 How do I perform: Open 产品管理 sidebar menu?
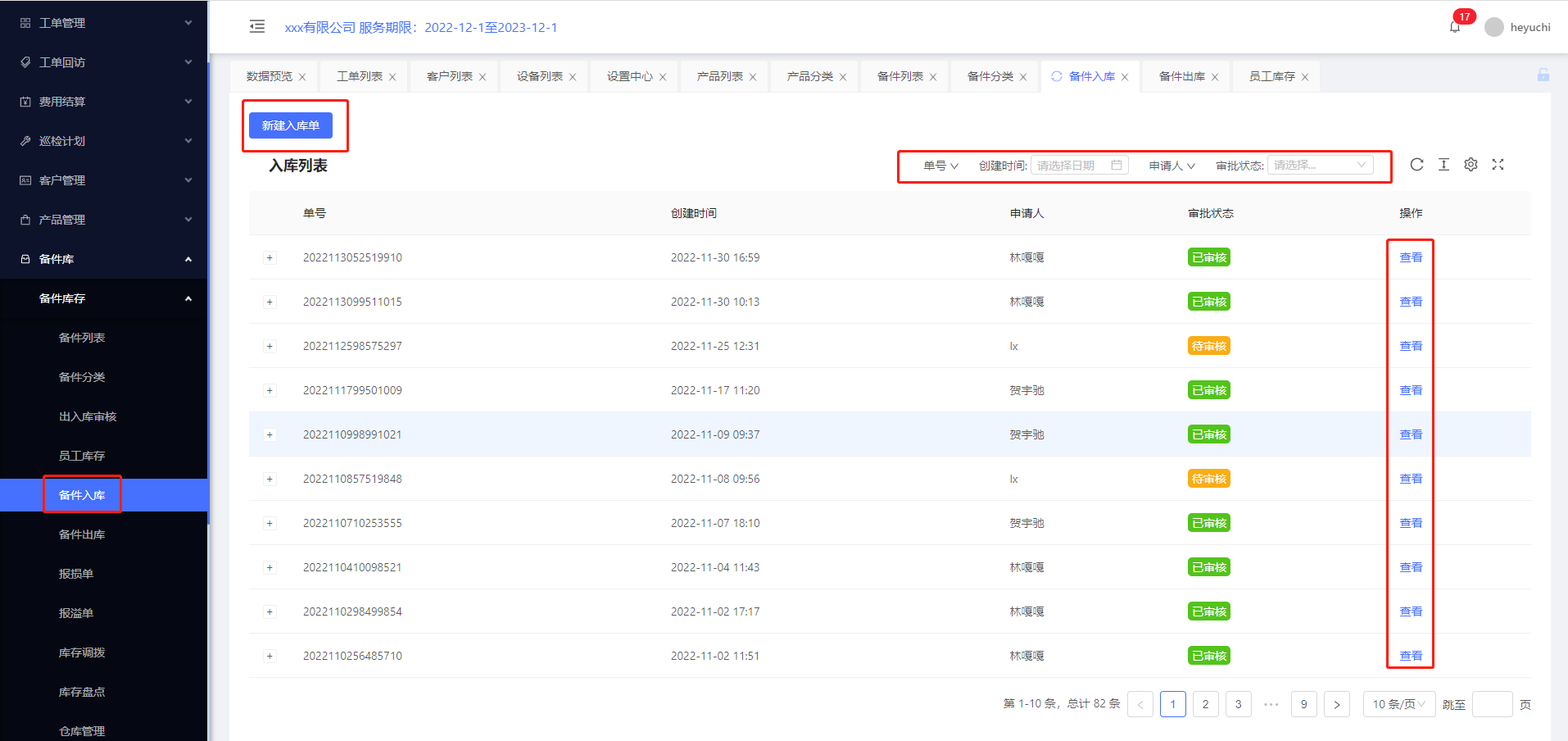pos(104,220)
